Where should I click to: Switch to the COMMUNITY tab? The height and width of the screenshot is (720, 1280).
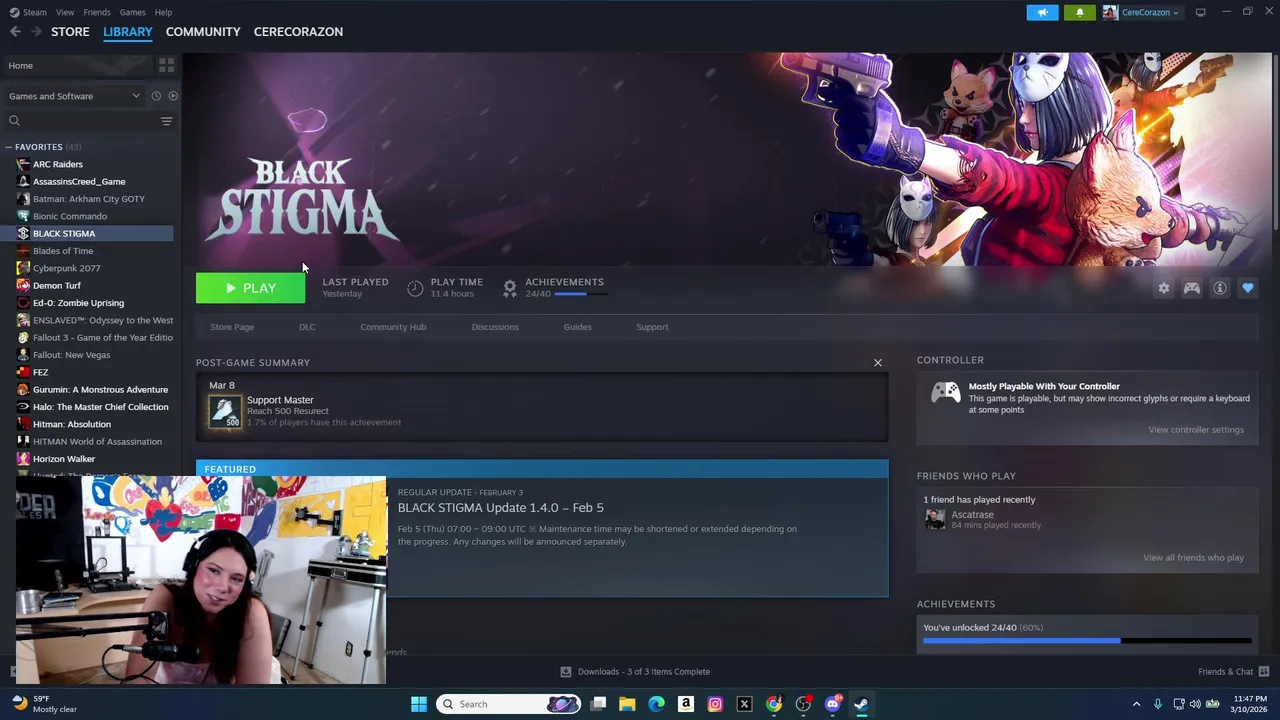click(203, 32)
